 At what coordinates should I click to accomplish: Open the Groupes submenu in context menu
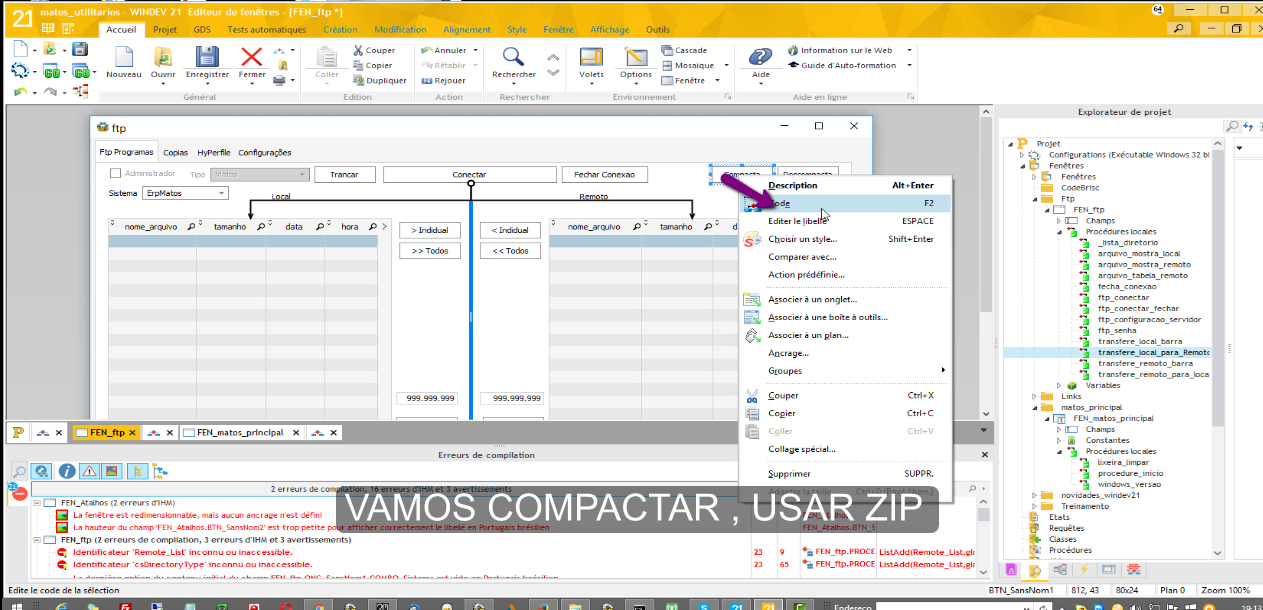click(x=845, y=371)
